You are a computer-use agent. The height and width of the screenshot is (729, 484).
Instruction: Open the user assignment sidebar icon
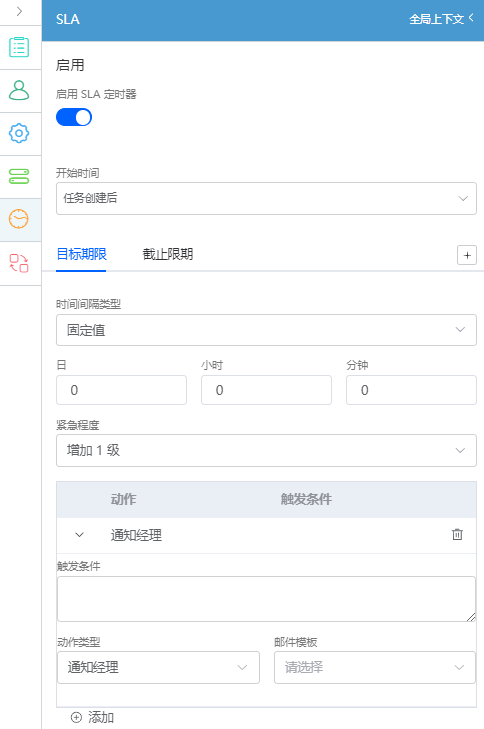point(19,90)
